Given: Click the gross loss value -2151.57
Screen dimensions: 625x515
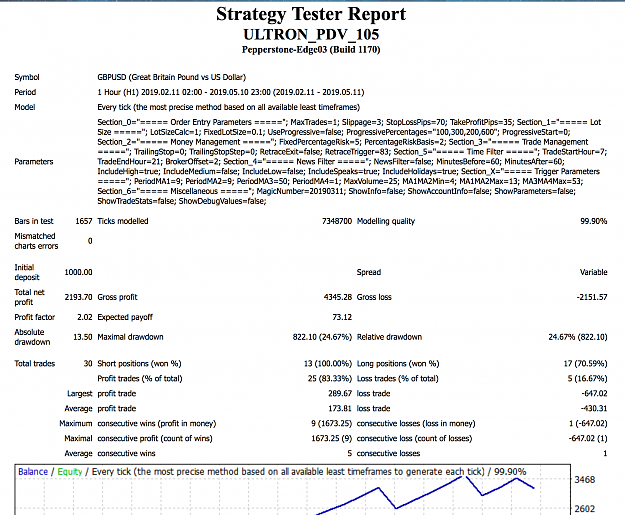Looking at the screenshot, I should point(592,297).
